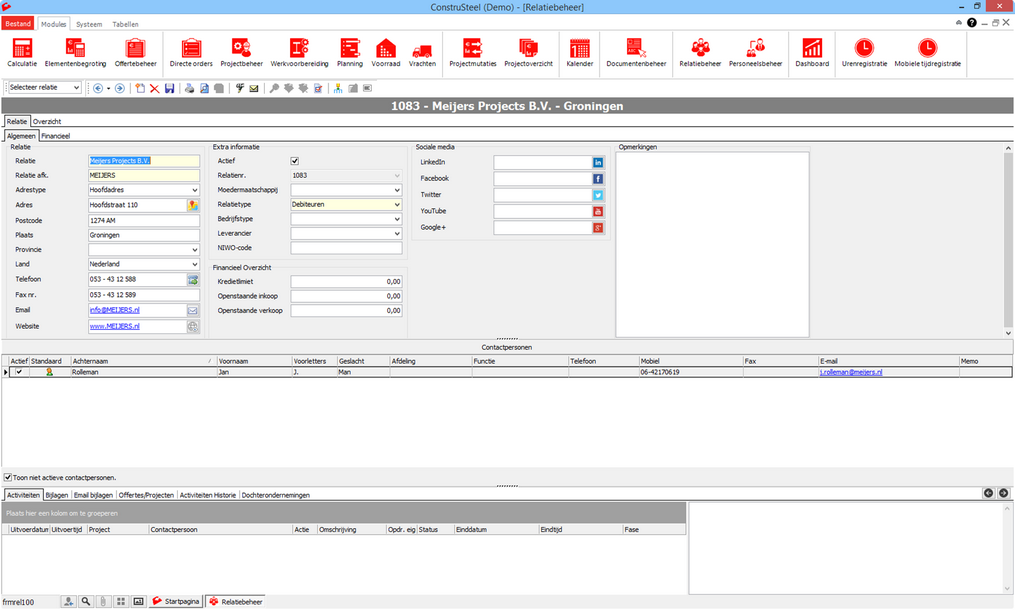Open the Relatietype dropdown
Image resolution: width=1015 pixels, height=610 pixels.
pyautogui.click(x=397, y=205)
